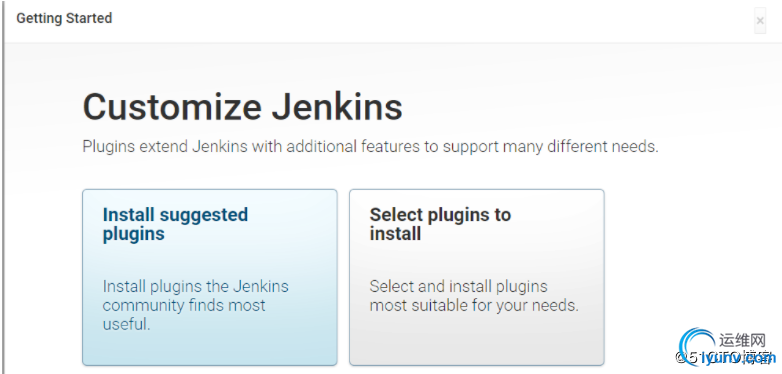Click the 运维网 watermark text
The width and height of the screenshot is (782, 374).
click(742, 341)
